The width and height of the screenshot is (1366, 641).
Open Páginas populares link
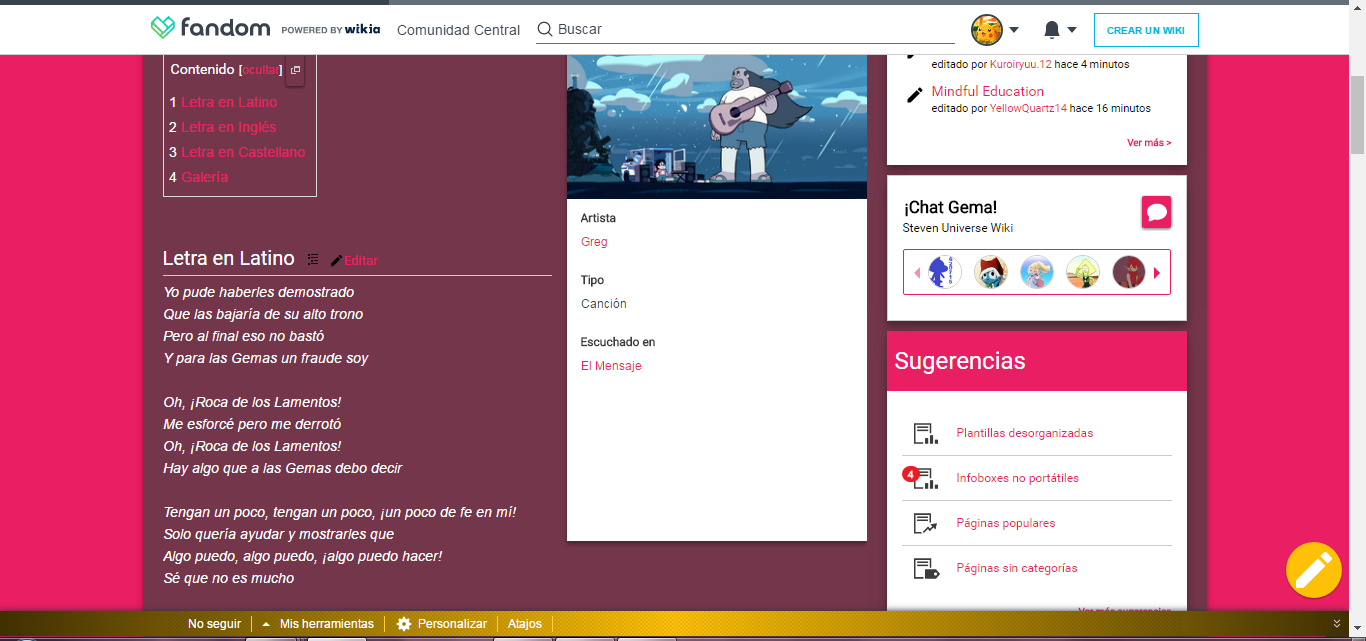1006,523
